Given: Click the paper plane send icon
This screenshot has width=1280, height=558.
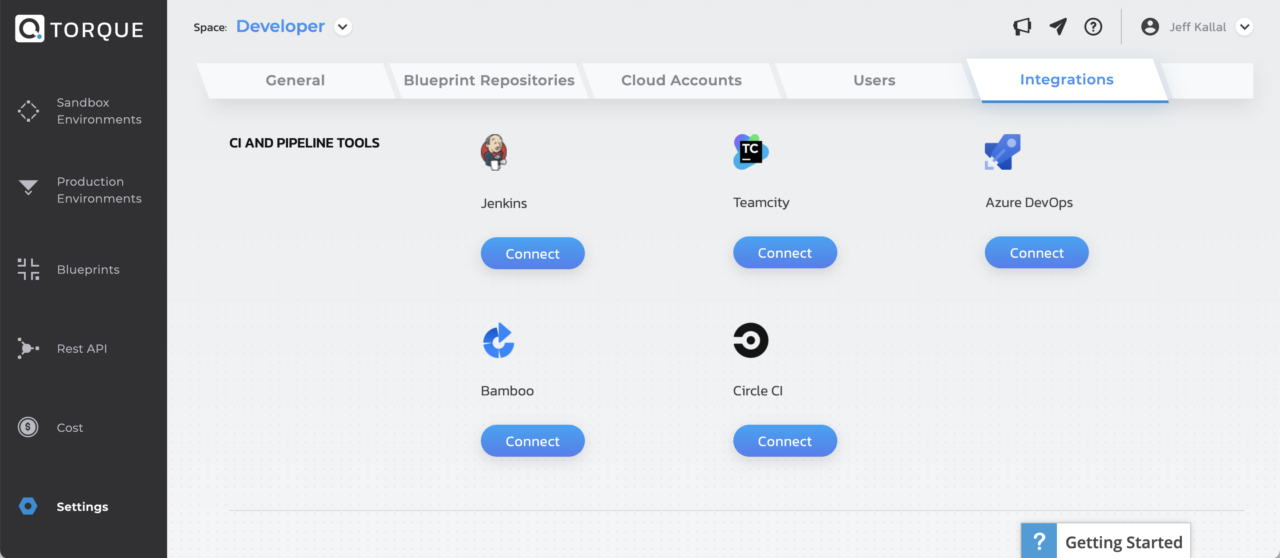Looking at the screenshot, I should 1058,27.
